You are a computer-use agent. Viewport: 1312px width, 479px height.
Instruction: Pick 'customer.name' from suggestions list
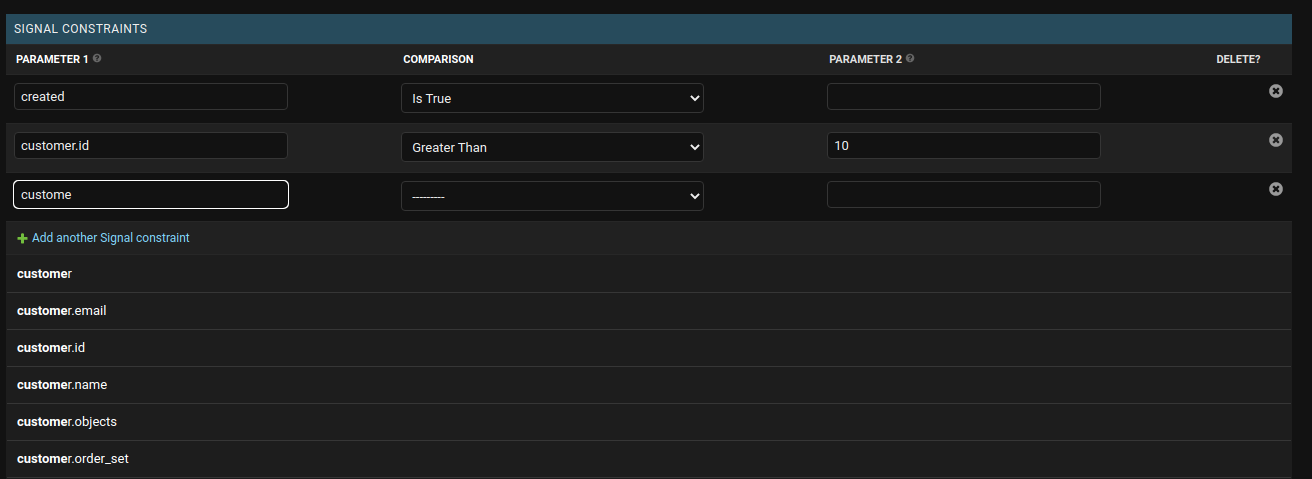(x=62, y=385)
